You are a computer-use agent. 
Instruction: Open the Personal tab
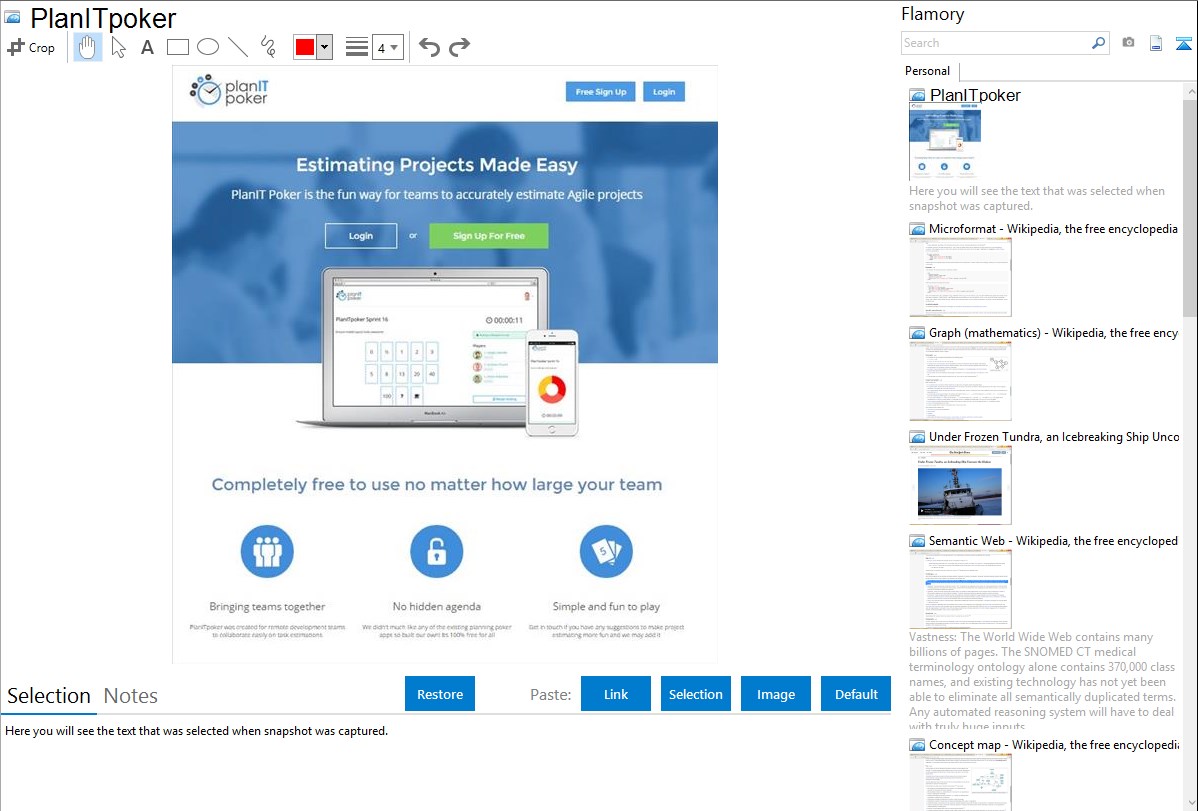click(x=927, y=71)
